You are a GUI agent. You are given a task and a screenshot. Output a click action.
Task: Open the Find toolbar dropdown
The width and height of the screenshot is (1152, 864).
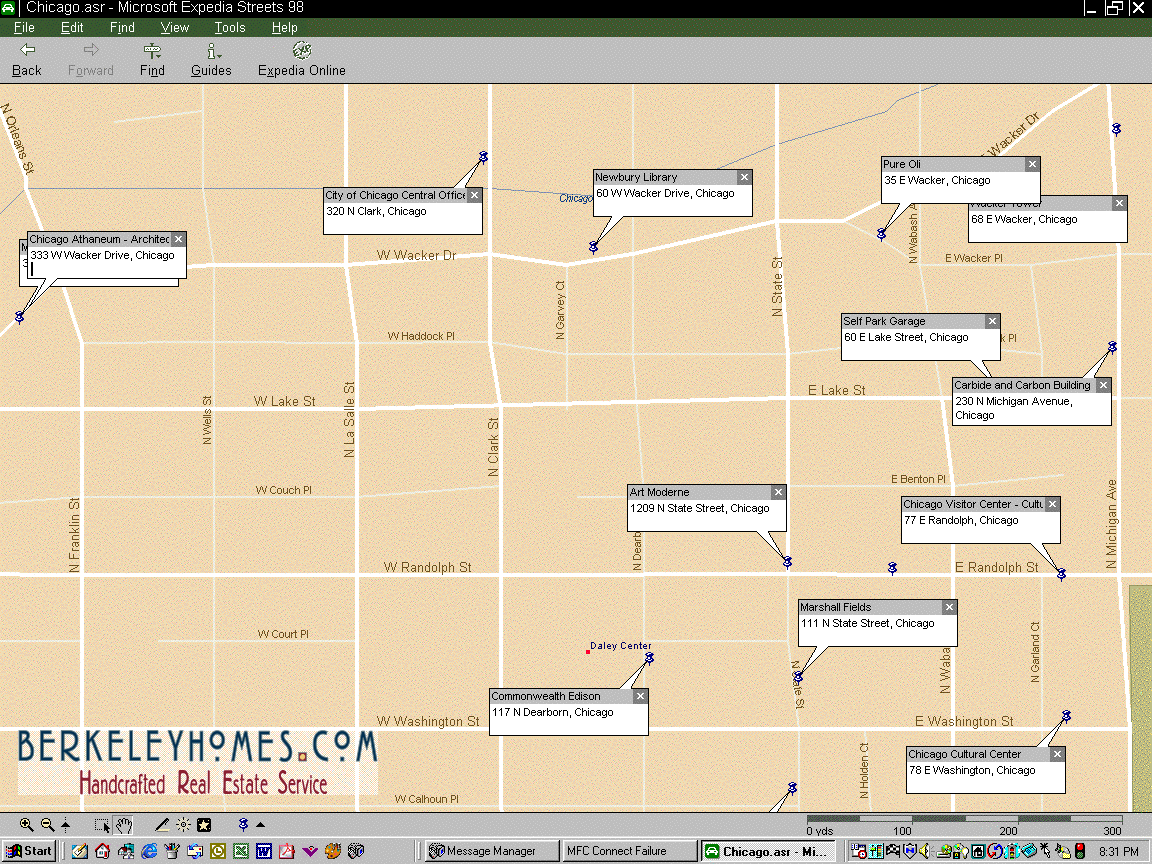coord(152,60)
